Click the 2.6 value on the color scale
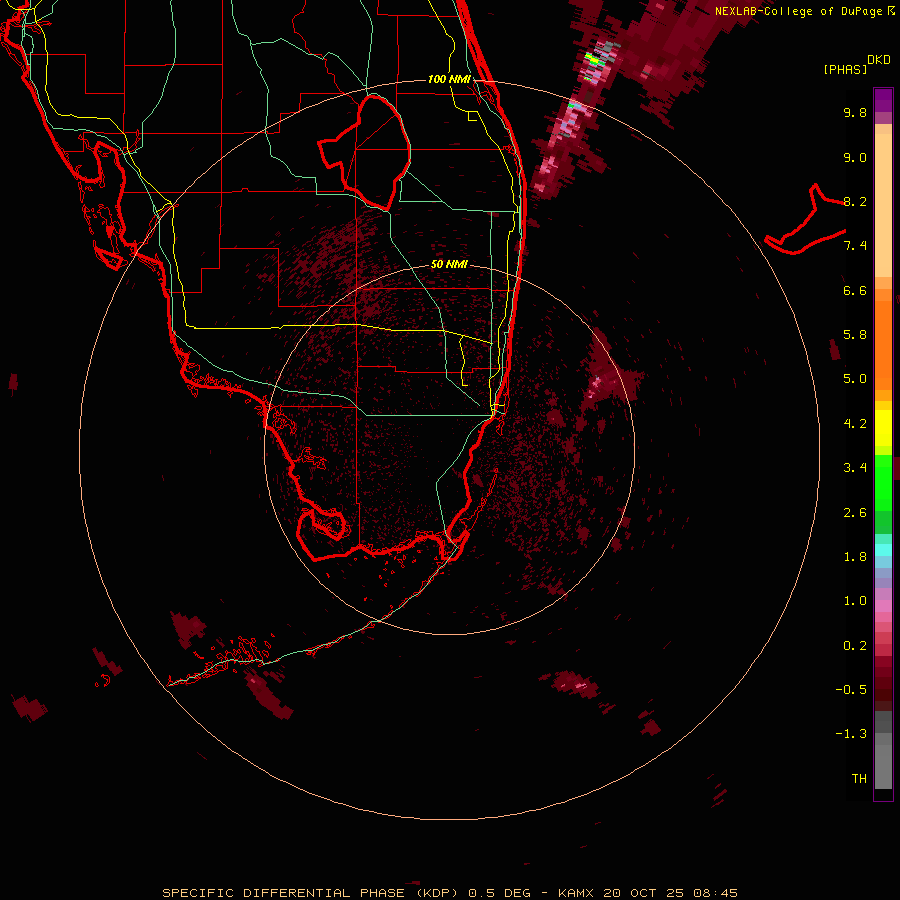The height and width of the screenshot is (900, 900). (x=855, y=513)
